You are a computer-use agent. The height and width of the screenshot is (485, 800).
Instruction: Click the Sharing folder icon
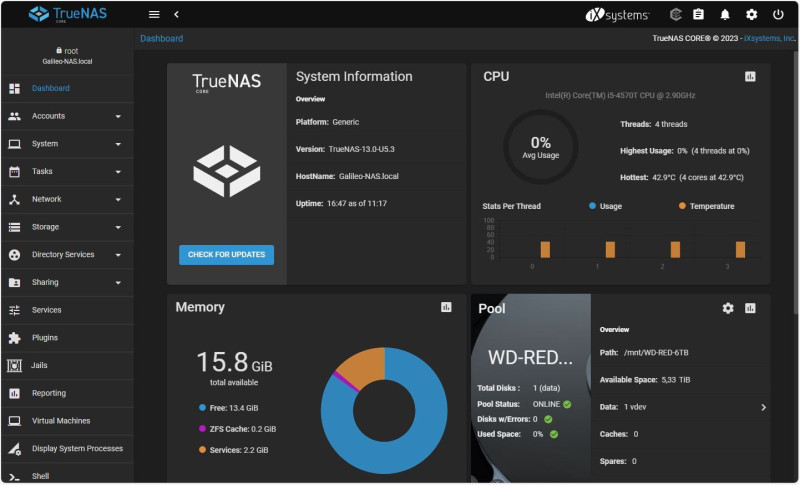click(14, 283)
